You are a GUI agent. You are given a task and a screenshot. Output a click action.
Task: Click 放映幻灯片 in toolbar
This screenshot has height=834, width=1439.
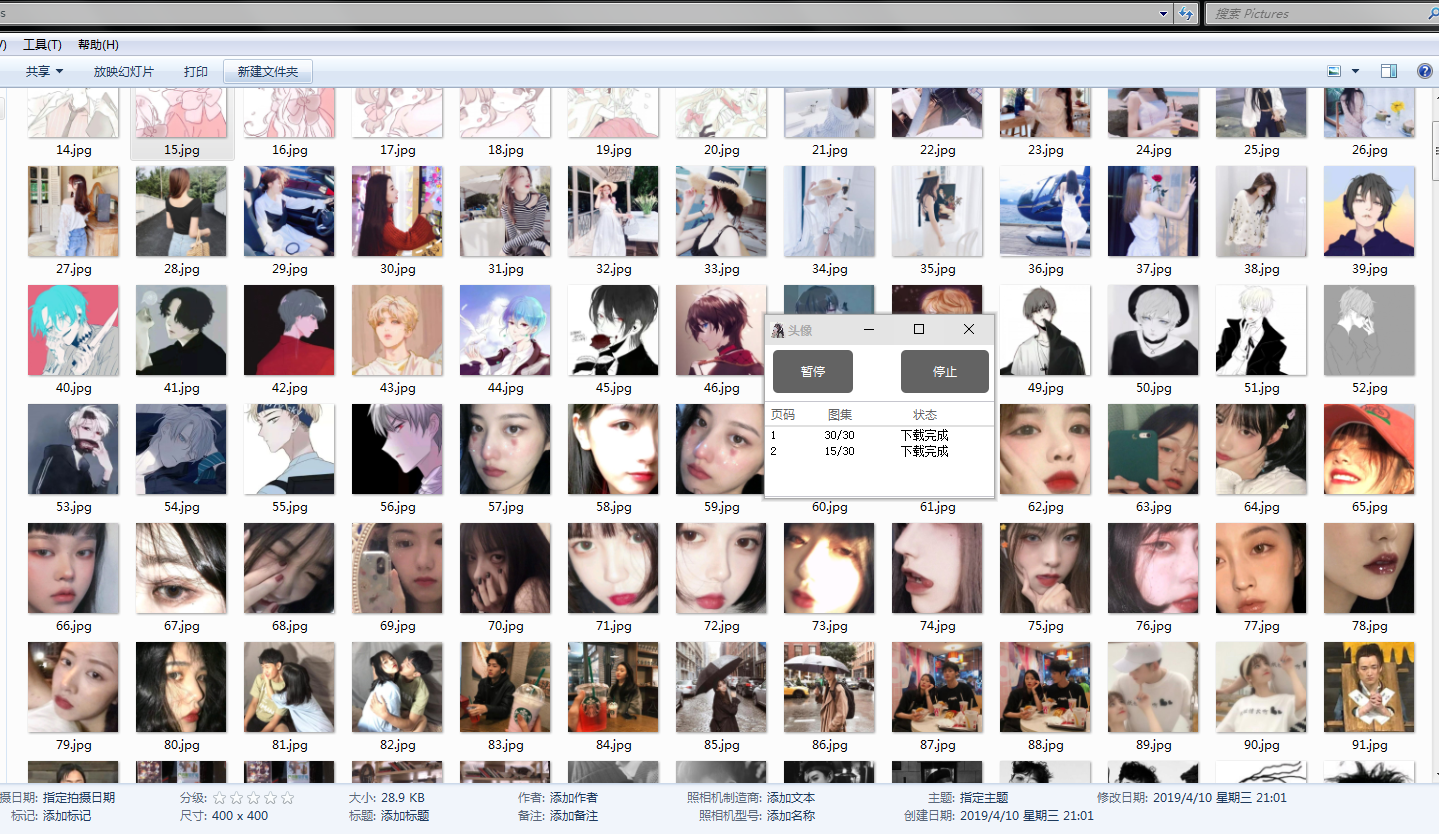[124, 72]
